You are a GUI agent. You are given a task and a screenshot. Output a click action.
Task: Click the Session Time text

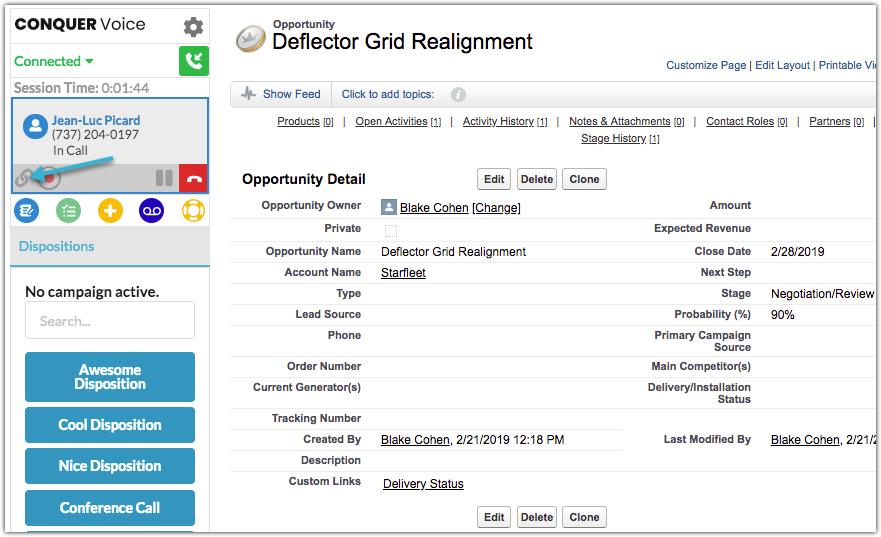81,88
